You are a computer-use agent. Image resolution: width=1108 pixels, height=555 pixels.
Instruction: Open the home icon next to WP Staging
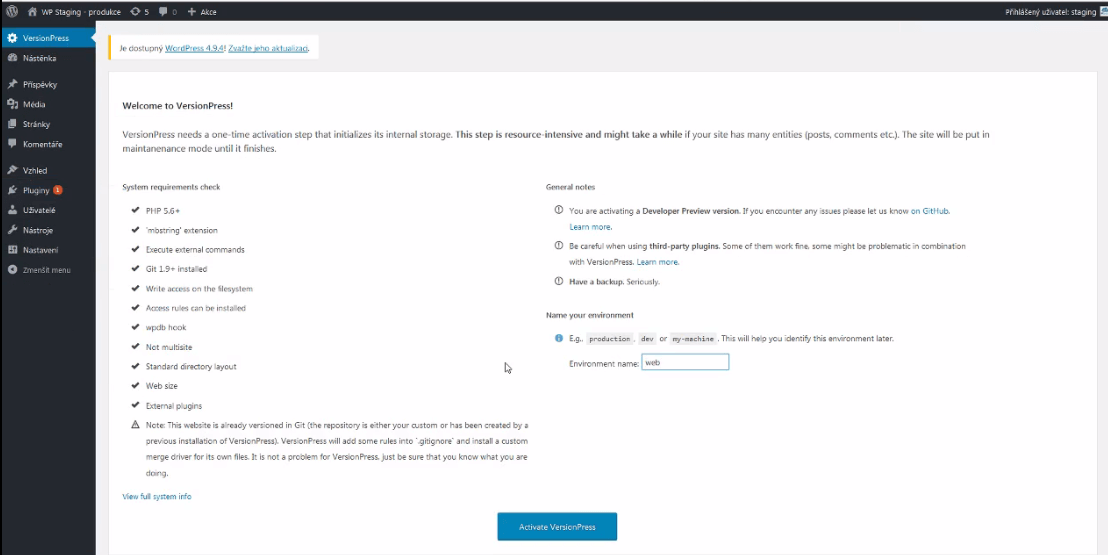click(x=33, y=12)
